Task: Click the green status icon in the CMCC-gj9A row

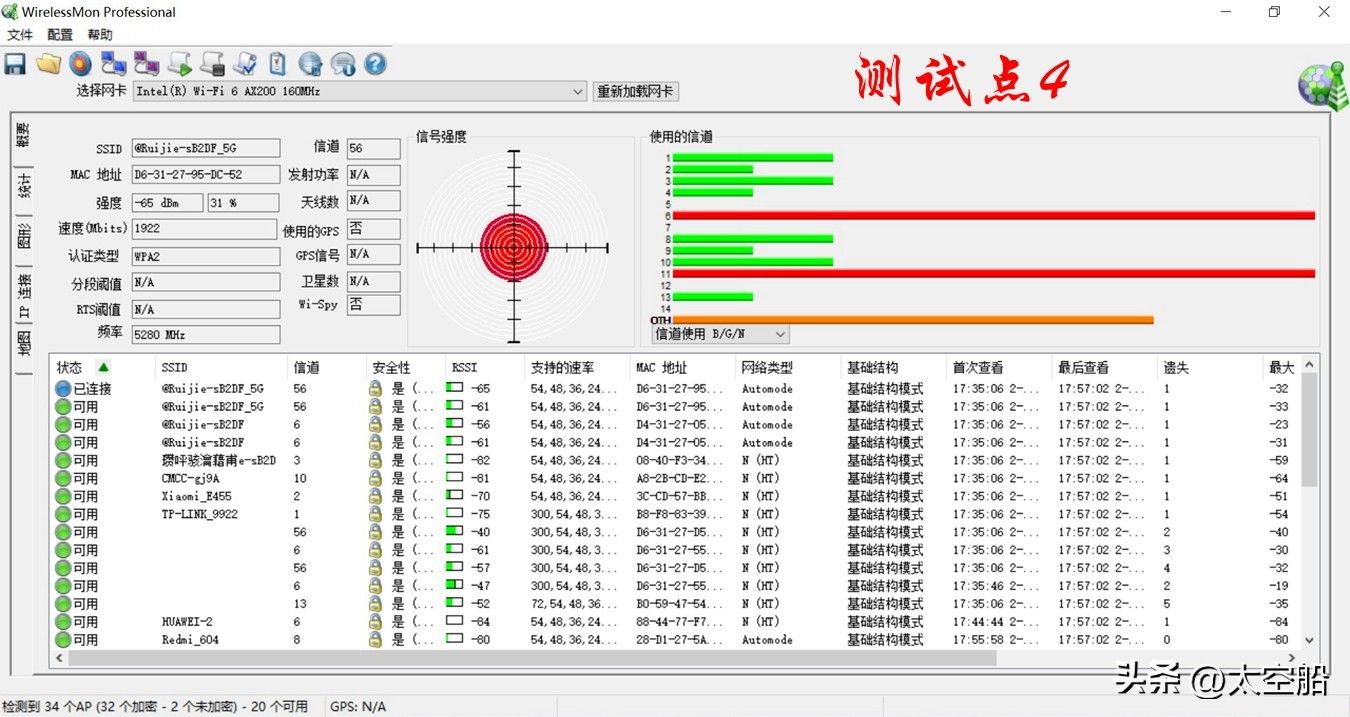Action: click(x=63, y=479)
